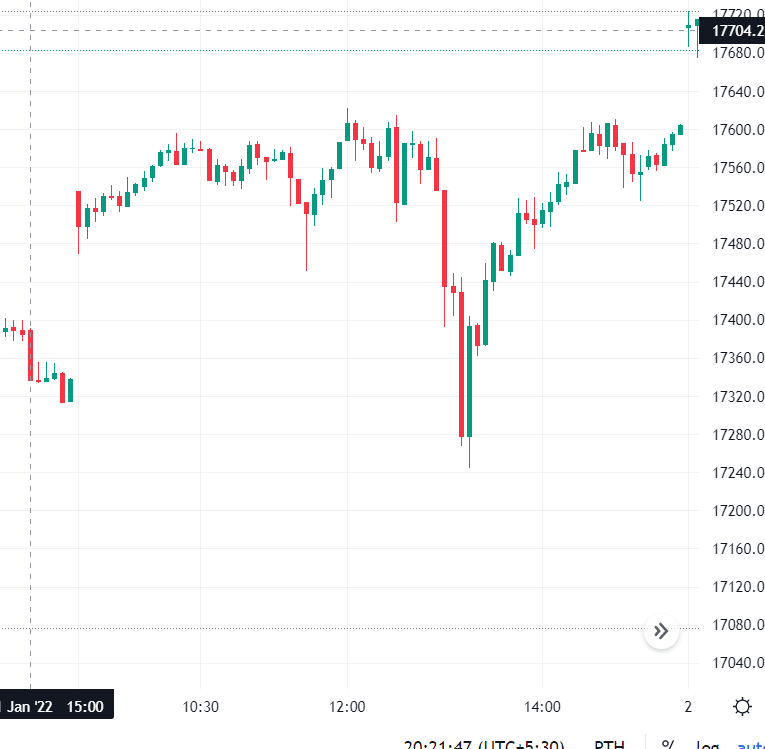765x749 pixels.
Task: Click the Jan '22 15:00 crosshair date label
Action: pos(56,706)
